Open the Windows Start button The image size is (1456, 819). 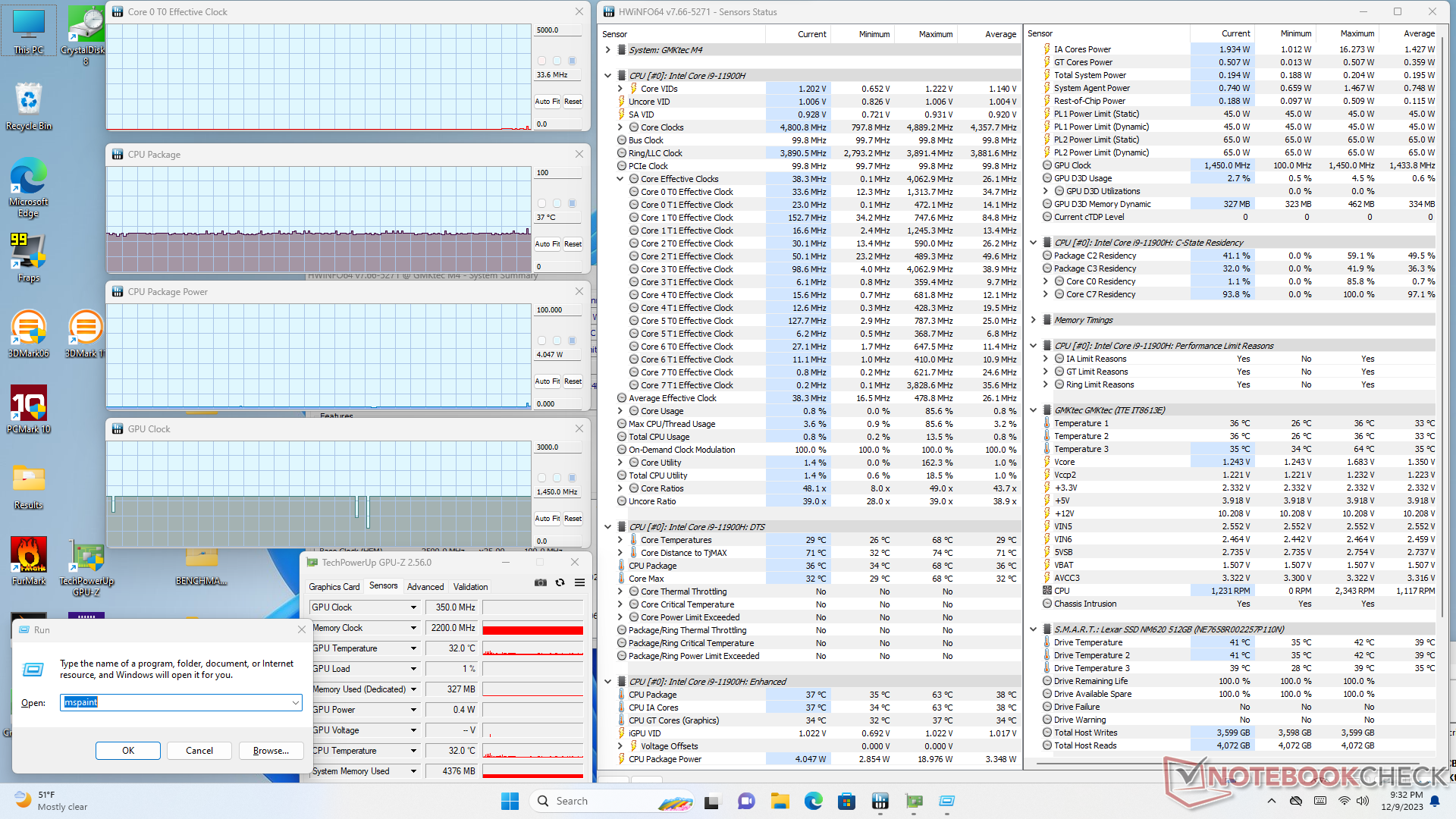(x=510, y=801)
